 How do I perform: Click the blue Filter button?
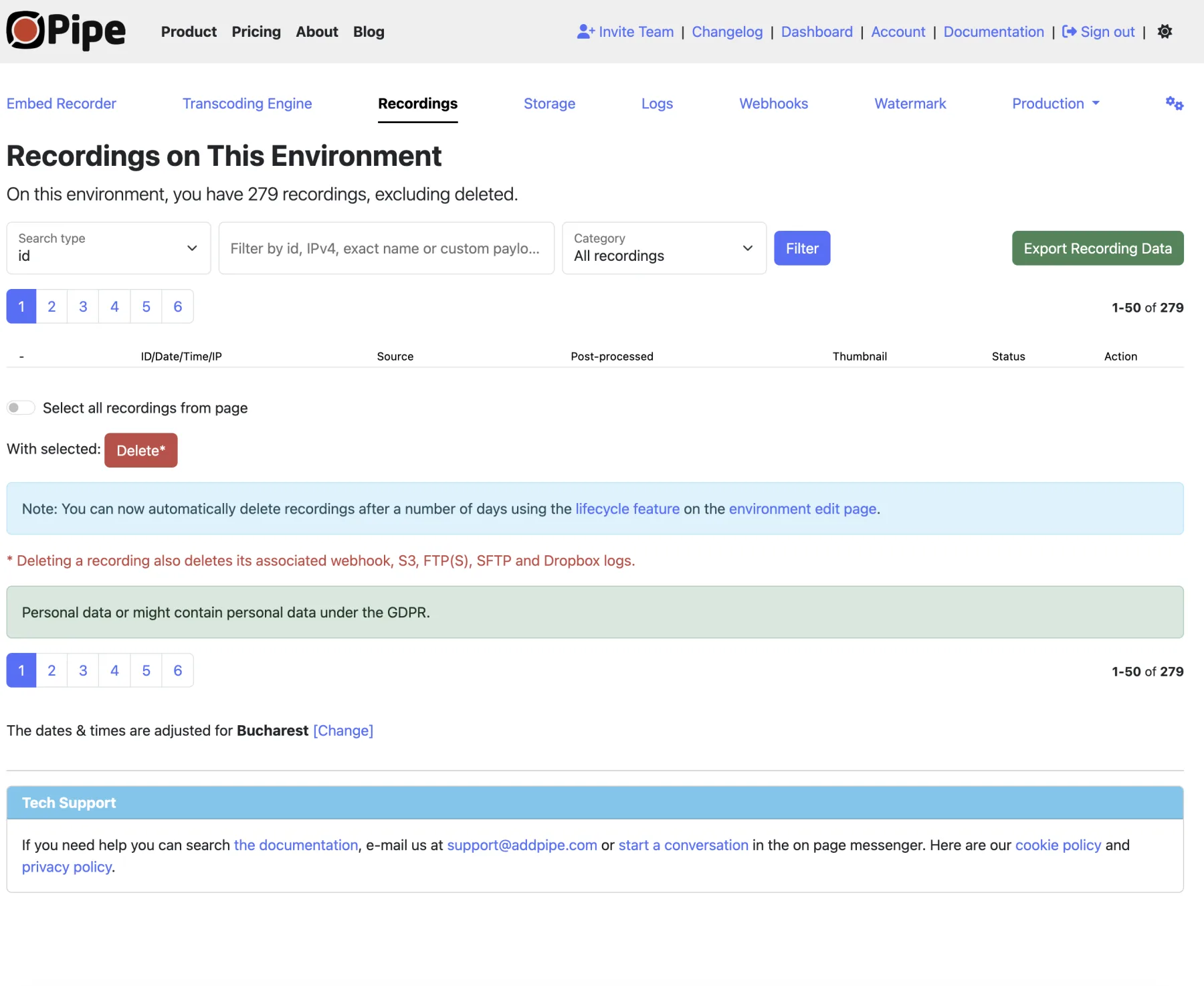(x=802, y=248)
